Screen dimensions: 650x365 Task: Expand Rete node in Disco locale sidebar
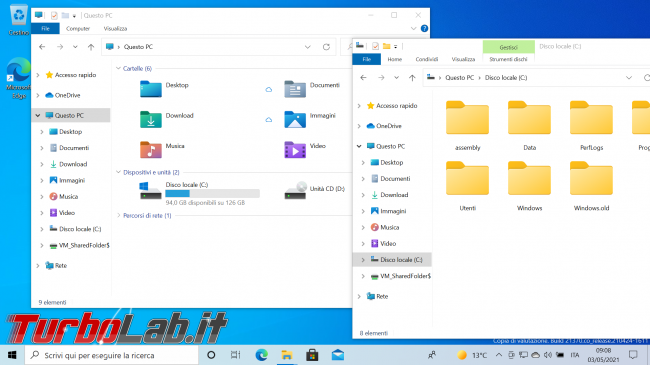359,296
